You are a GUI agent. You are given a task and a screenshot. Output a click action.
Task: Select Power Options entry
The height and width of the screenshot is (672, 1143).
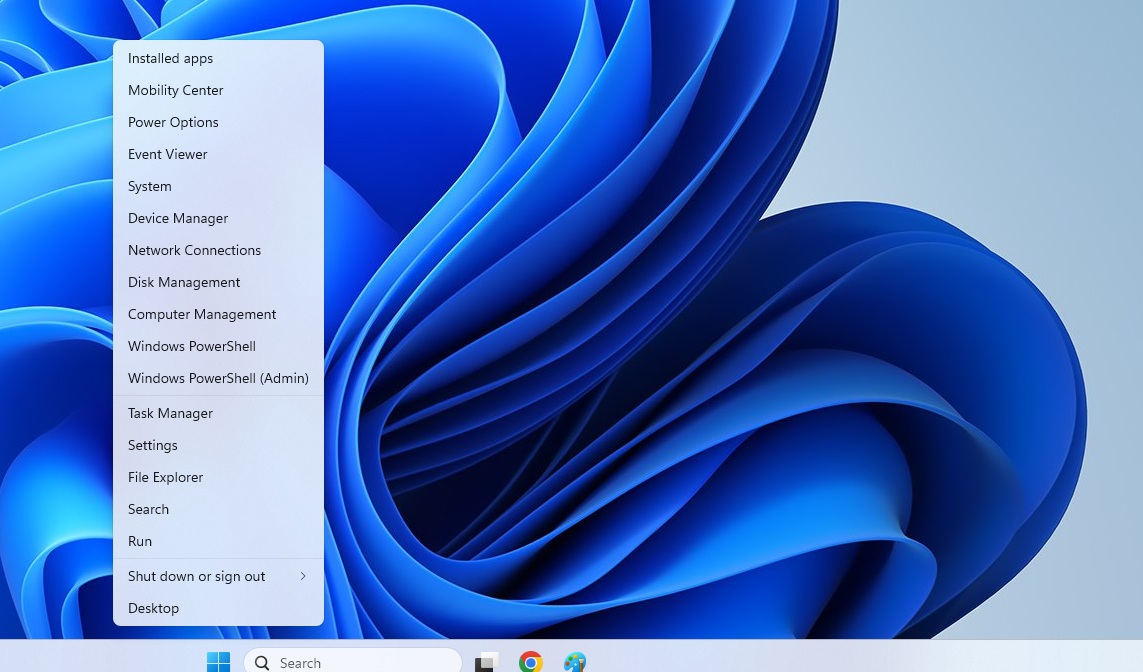point(218,122)
